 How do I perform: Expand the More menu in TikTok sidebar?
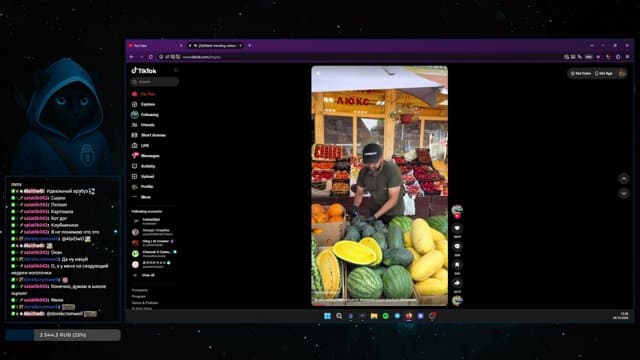click(x=142, y=197)
